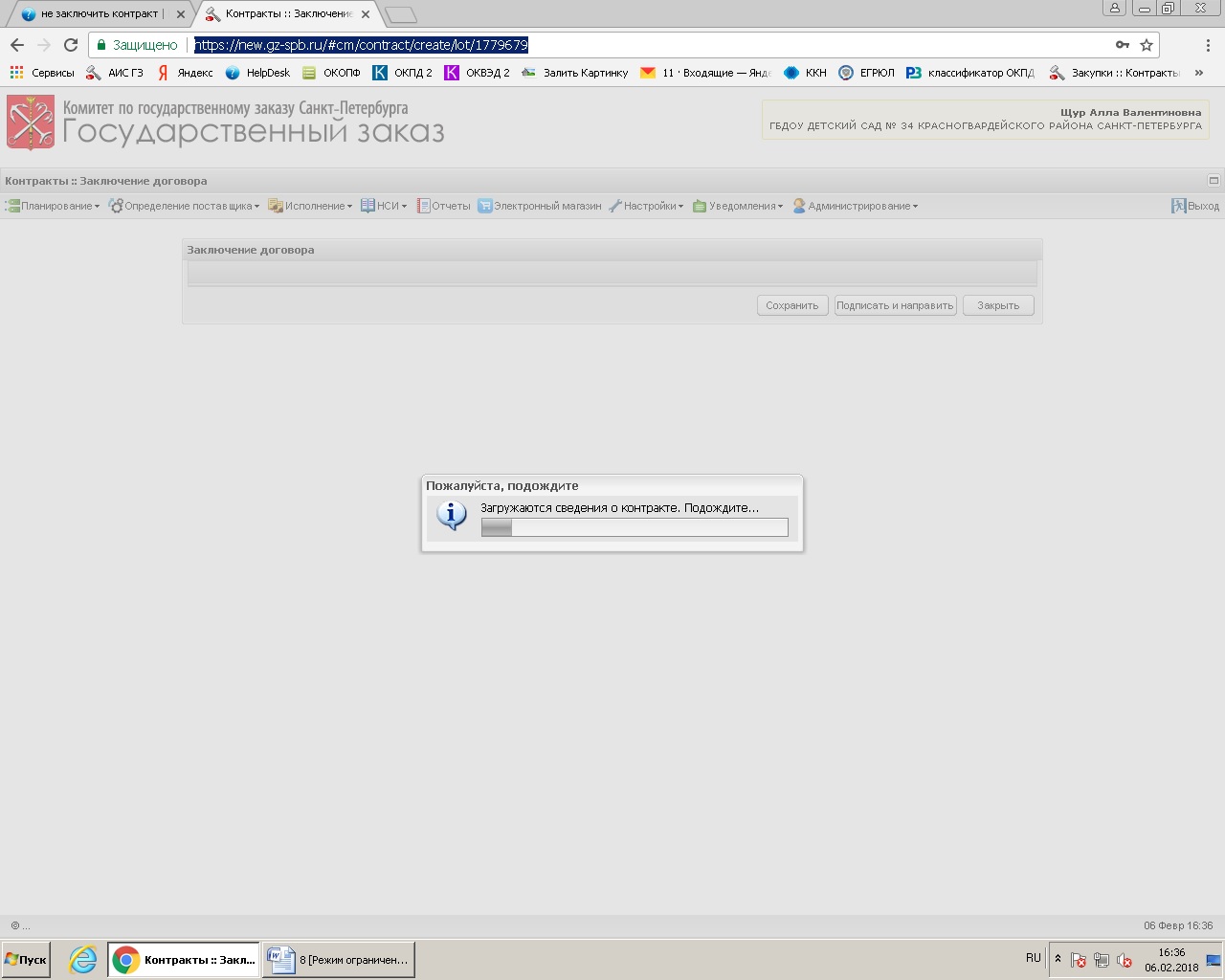Open the saved passwords key icon
Image resolution: width=1225 pixels, height=980 pixels.
pyautogui.click(x=1123, y=45)
